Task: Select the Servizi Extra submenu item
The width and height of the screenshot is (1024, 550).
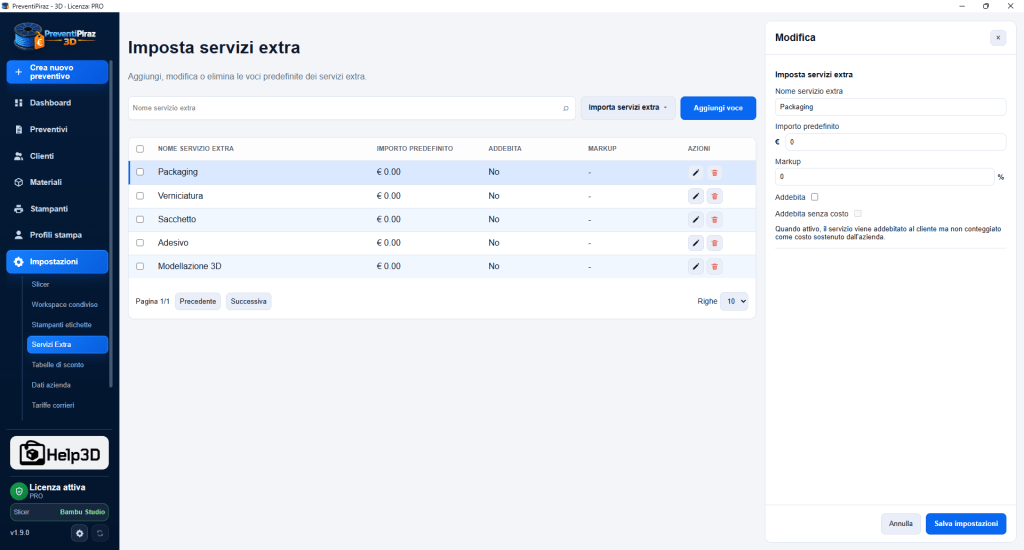Action: pyautogui.click(x=67, y=344)
